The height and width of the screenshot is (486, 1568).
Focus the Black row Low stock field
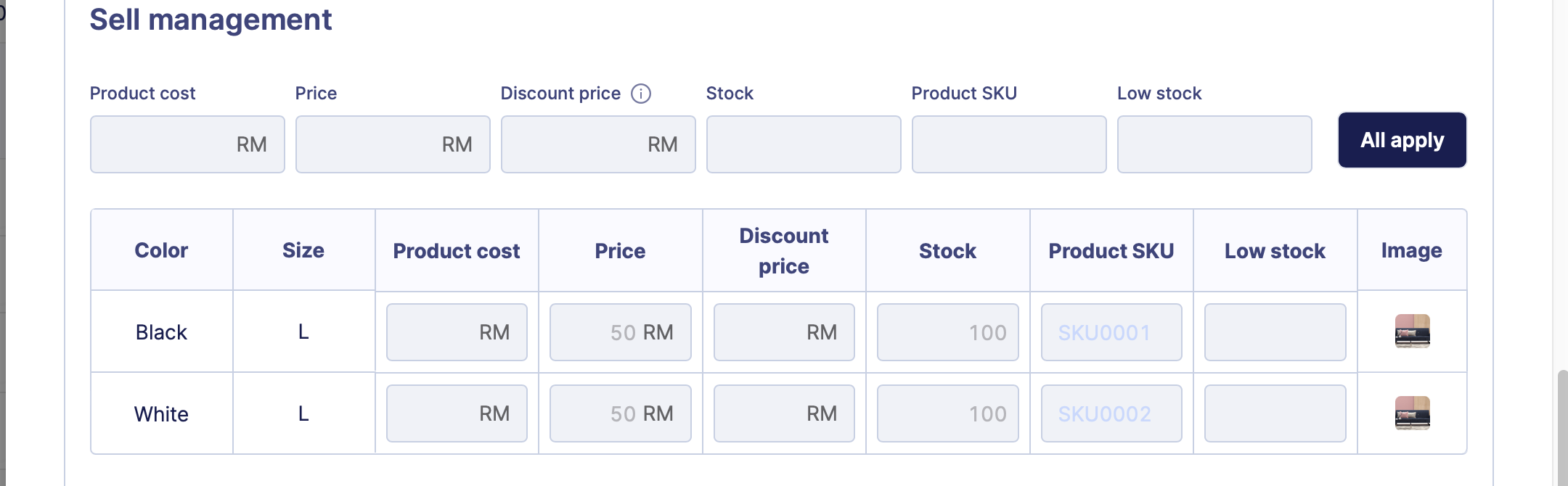pyautogui.click(x=1275, y=332)
